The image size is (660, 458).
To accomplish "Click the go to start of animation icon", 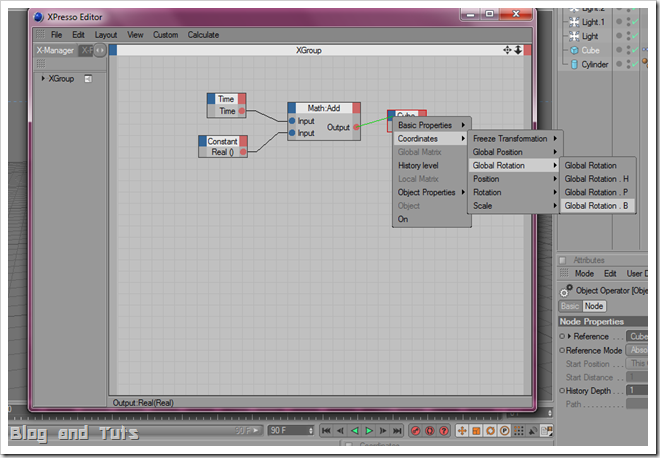I will pyautogui.click(x=326, y=431).
